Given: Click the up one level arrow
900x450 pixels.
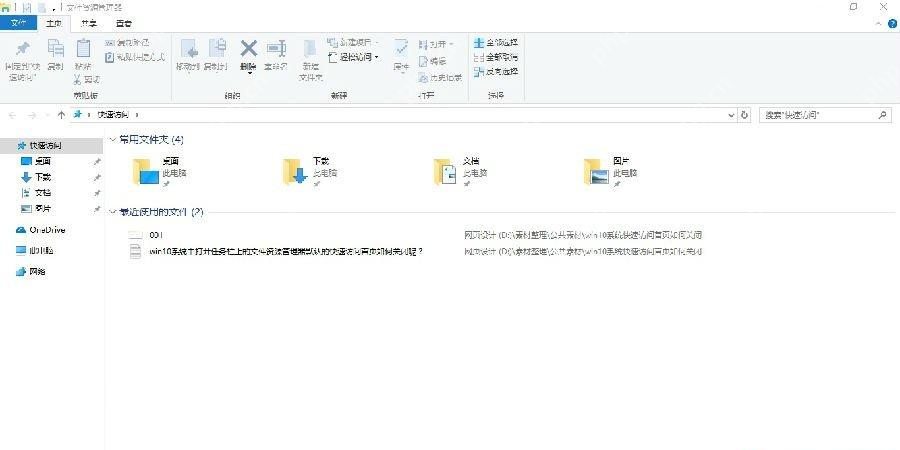Looking at the screenshot, I should (x=61, y=115).
